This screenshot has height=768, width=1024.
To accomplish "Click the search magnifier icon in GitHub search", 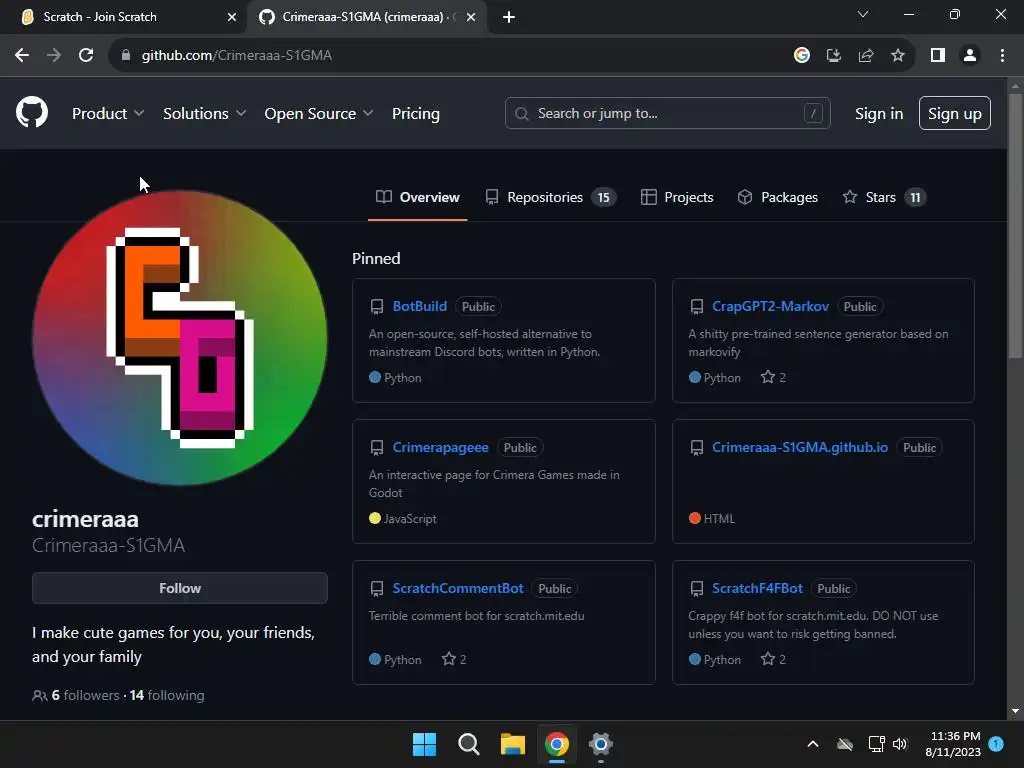I will click(521, 114).
